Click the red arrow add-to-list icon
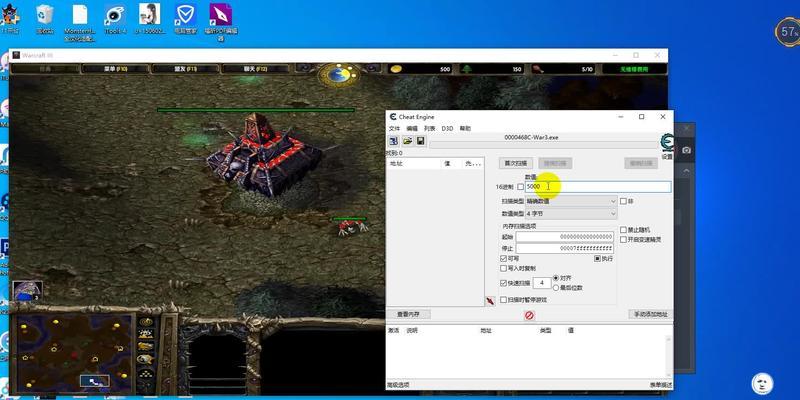The width and height of the screenshot is (800, 400). (x=490, y=301)
